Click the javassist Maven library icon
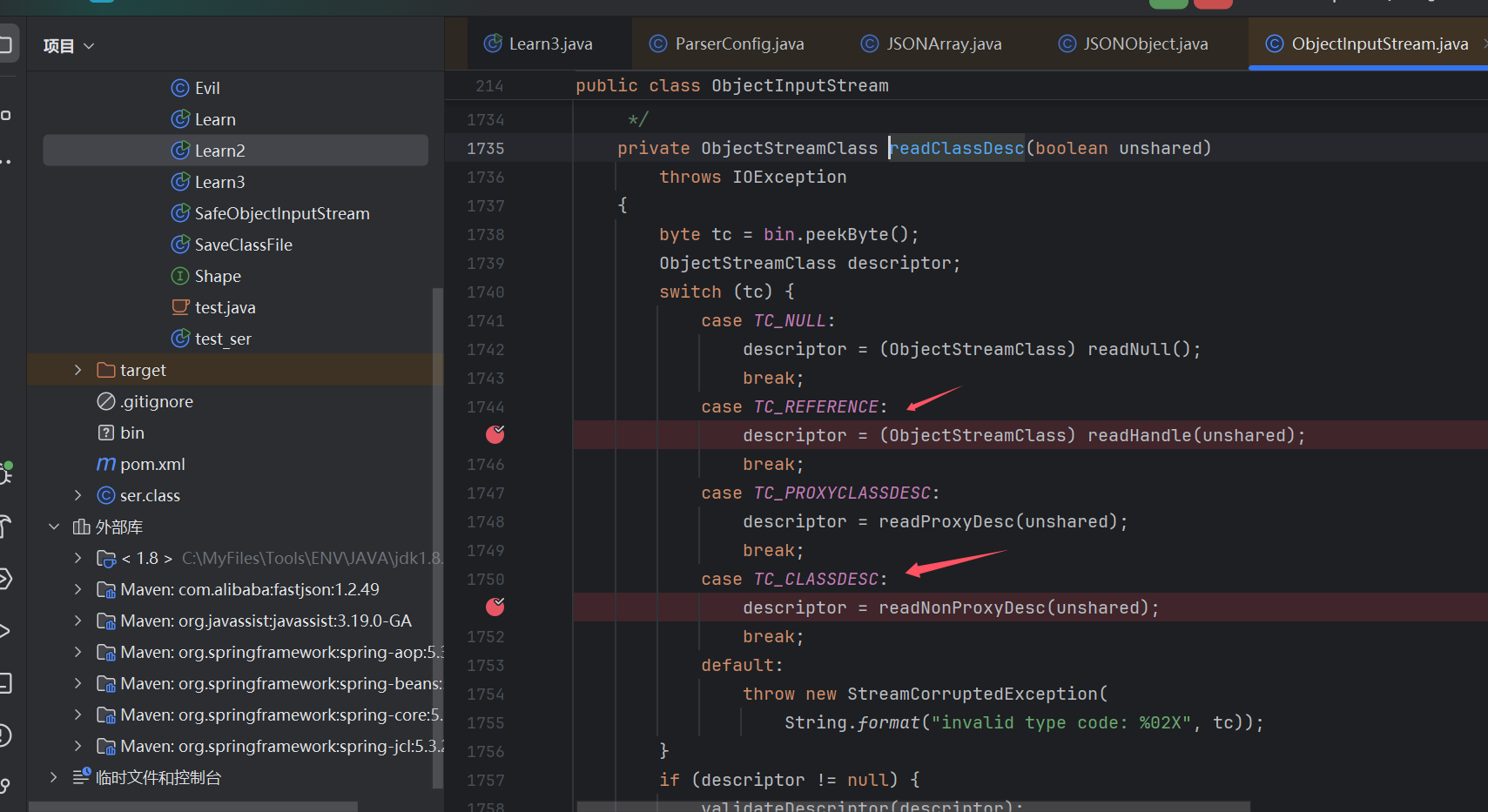Viewport: 1488px width, 812px height. point(106,621)
